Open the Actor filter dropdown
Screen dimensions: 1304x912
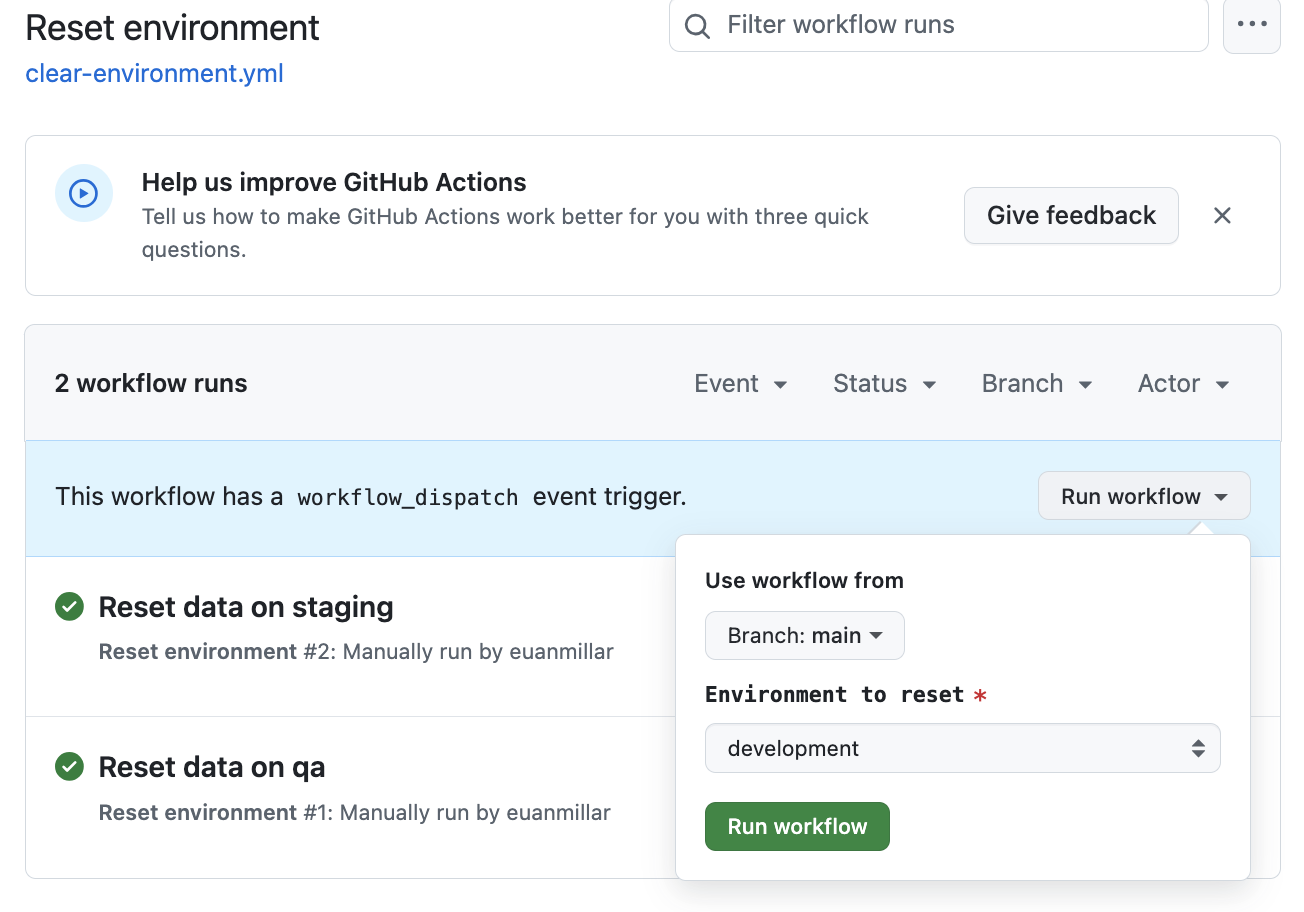pos(1183,384)
